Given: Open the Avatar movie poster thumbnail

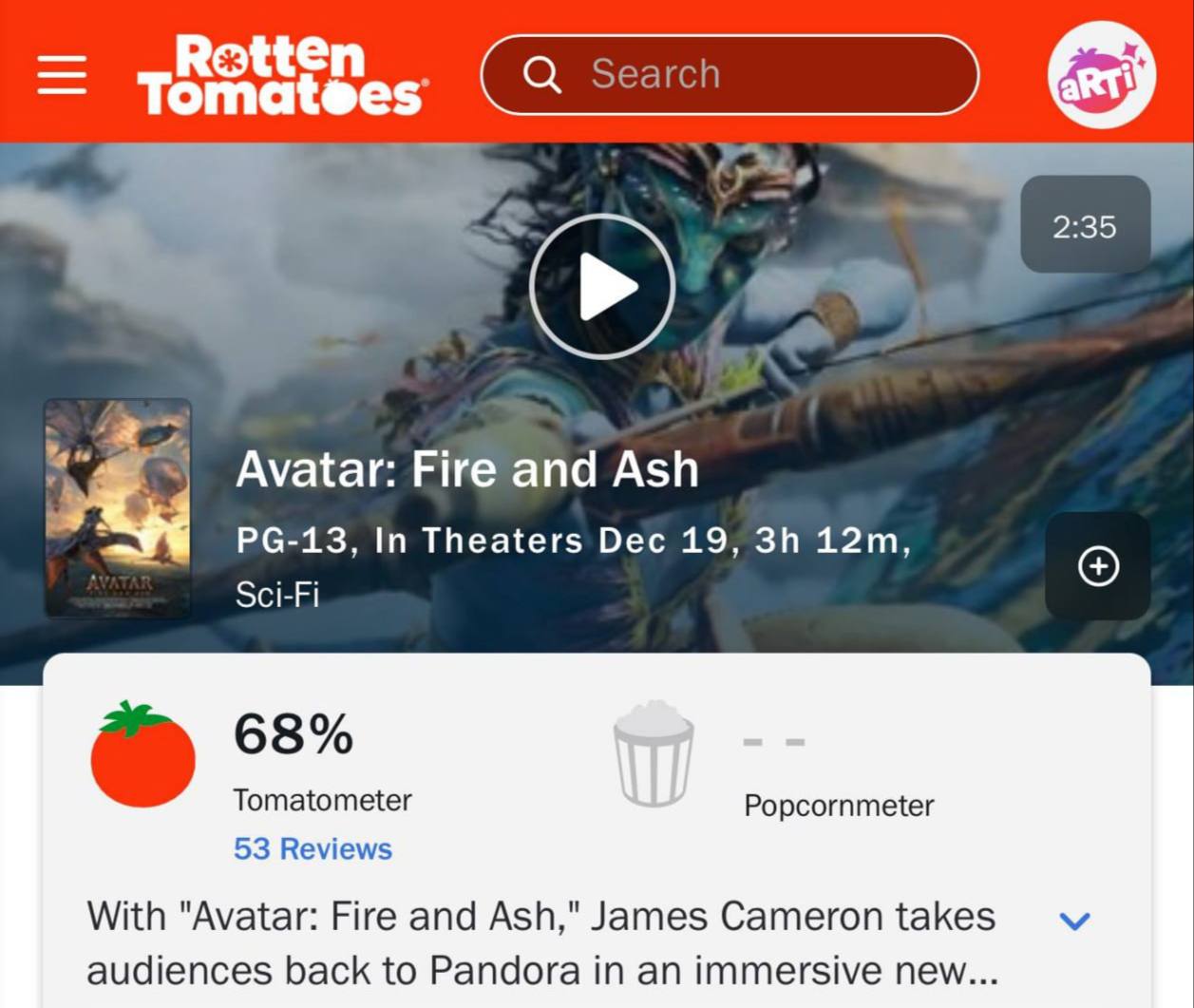Looking at the screenshot, I should click(118, 507).
